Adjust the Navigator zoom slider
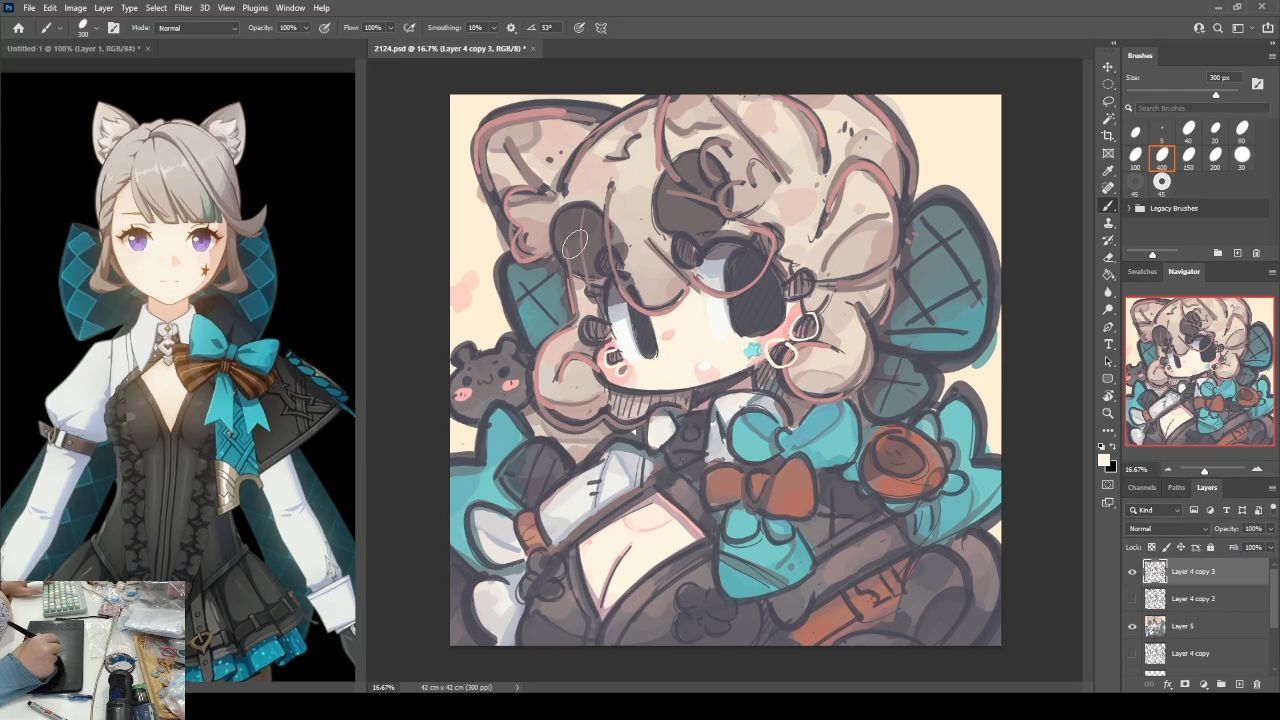This screenshot has height=720, width=1280. tap(1204, 471)
